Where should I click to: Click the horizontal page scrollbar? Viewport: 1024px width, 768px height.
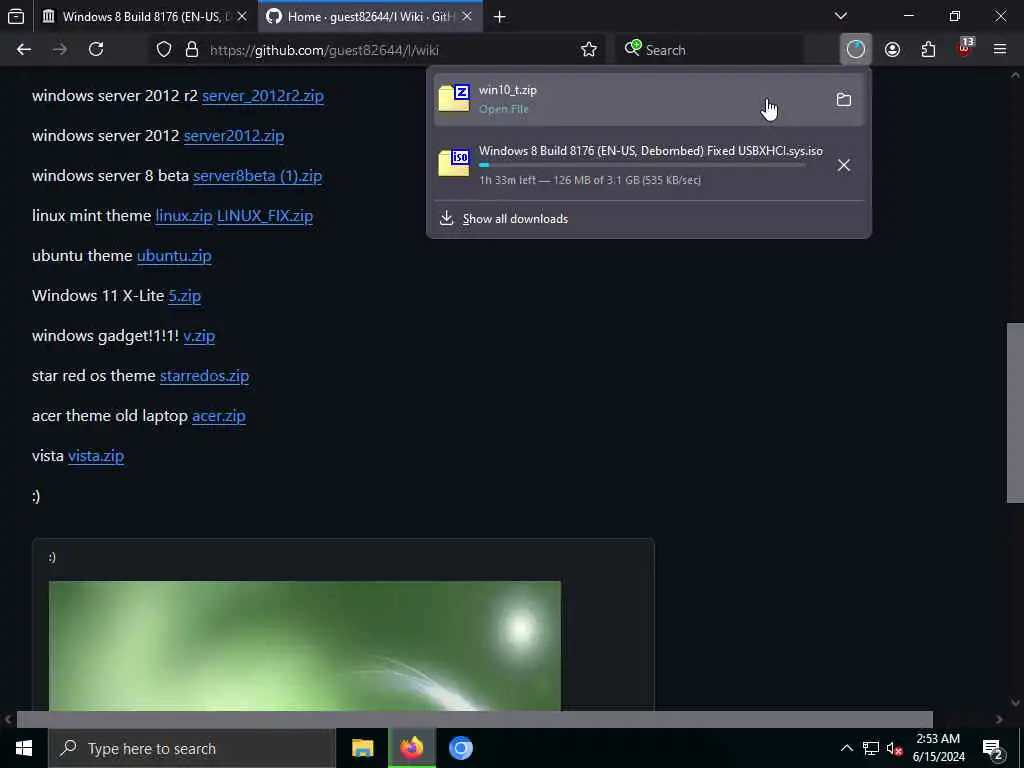[x=474, y=719]
